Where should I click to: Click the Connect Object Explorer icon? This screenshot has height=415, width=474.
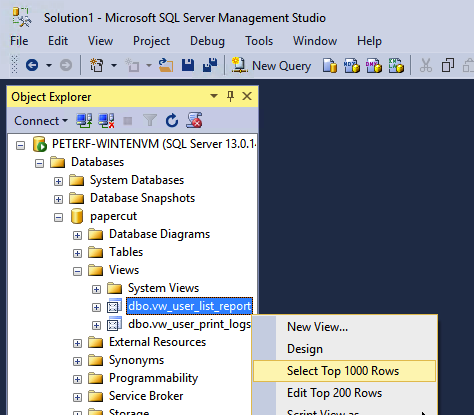tap(84, 120)
